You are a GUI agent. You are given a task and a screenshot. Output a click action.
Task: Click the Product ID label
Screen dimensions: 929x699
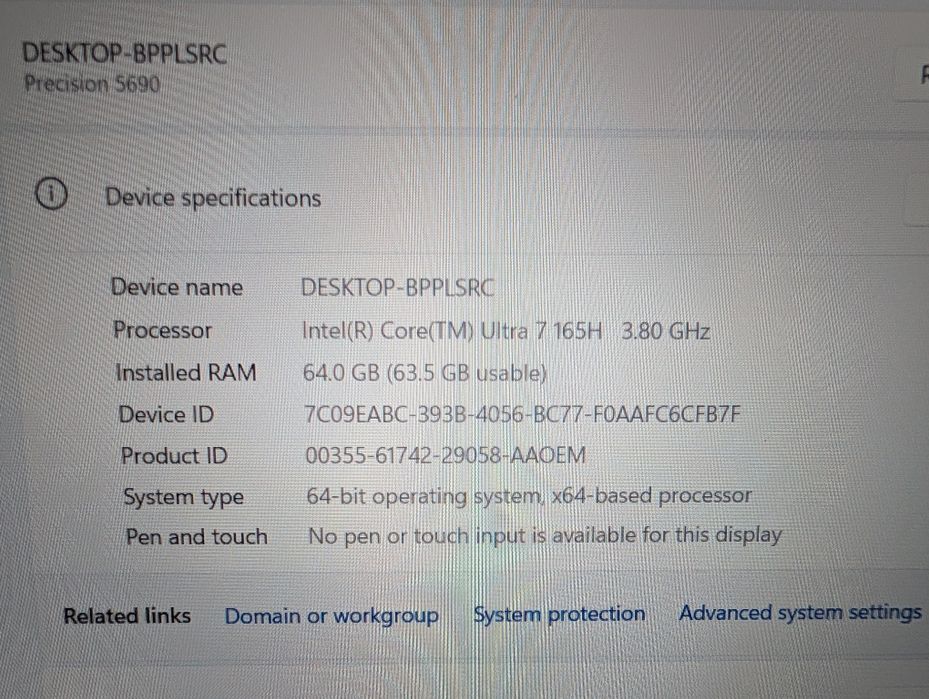pyautogui.click(x=174, y=456)
